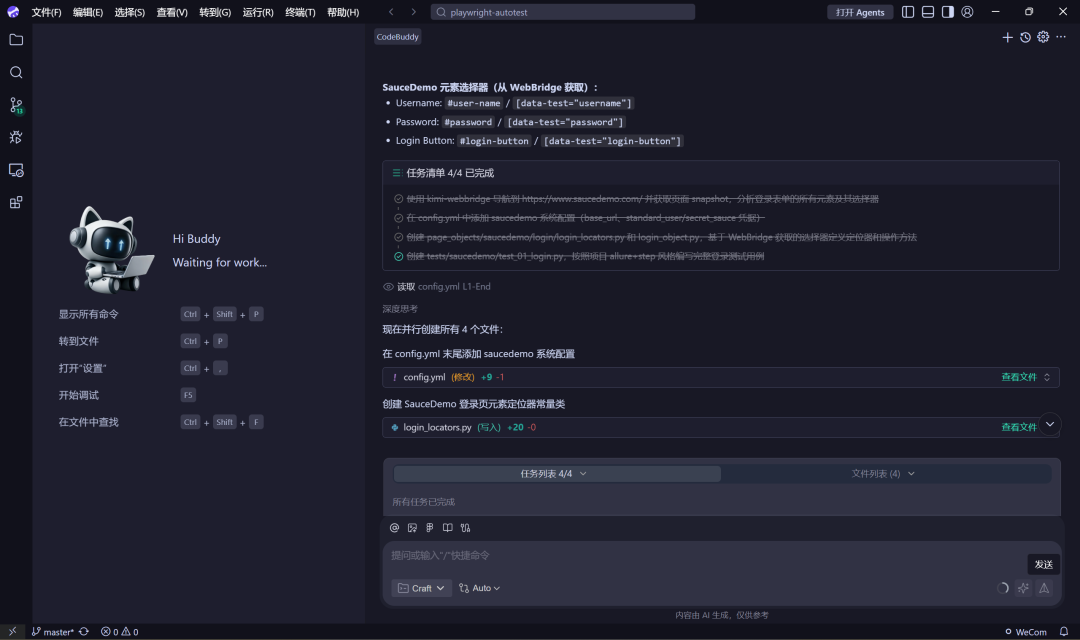Open the chat history clock icon
This screenshot has height=640, width=1080.
(x=1025, y=37)
